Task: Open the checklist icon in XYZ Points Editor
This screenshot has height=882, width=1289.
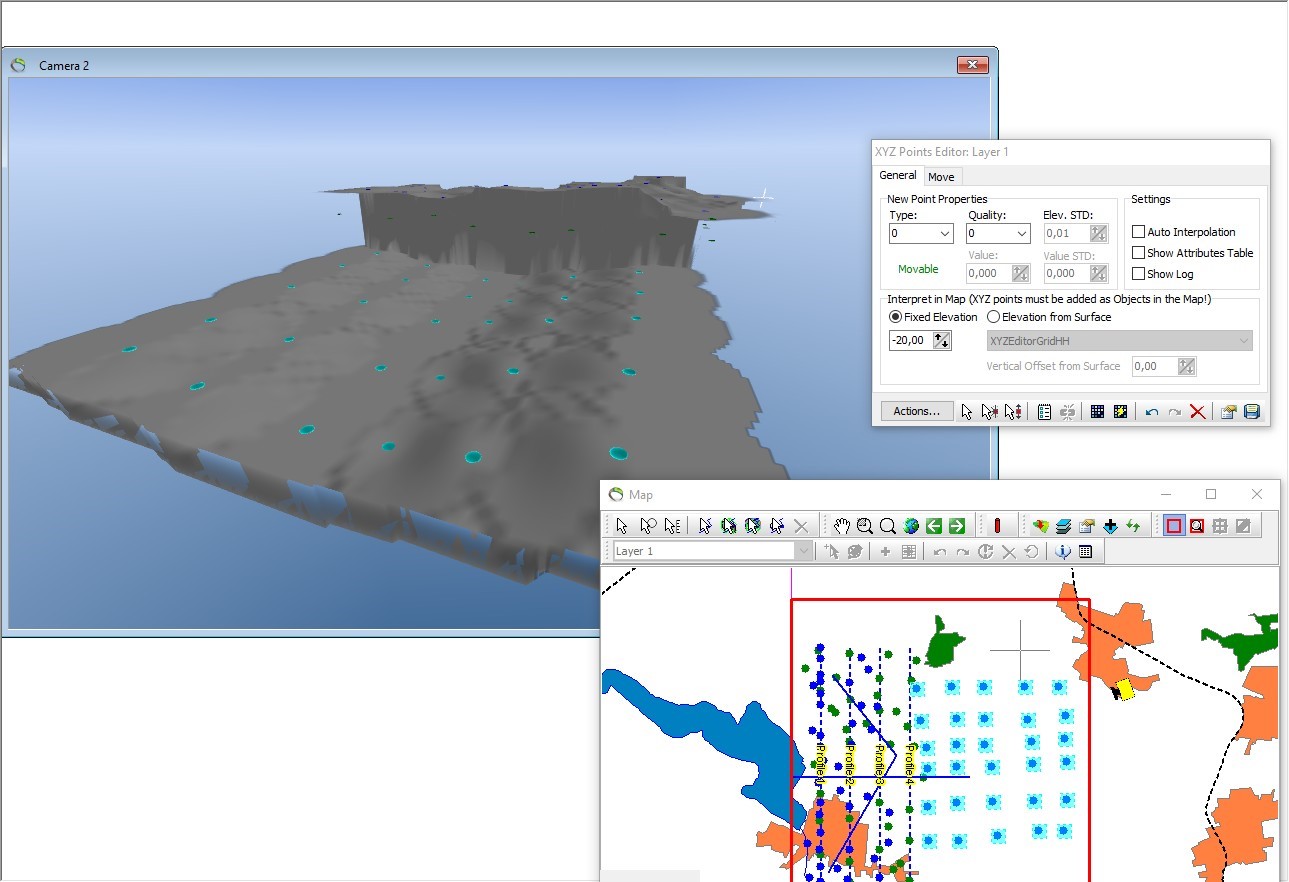Action: tap(1044, 411)
